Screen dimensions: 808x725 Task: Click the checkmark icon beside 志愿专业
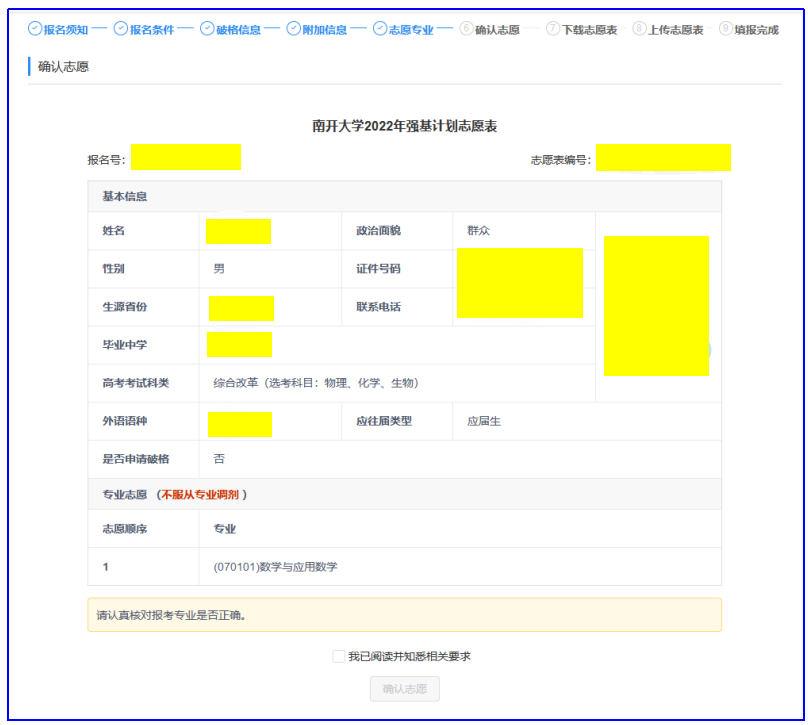(380, 28)
